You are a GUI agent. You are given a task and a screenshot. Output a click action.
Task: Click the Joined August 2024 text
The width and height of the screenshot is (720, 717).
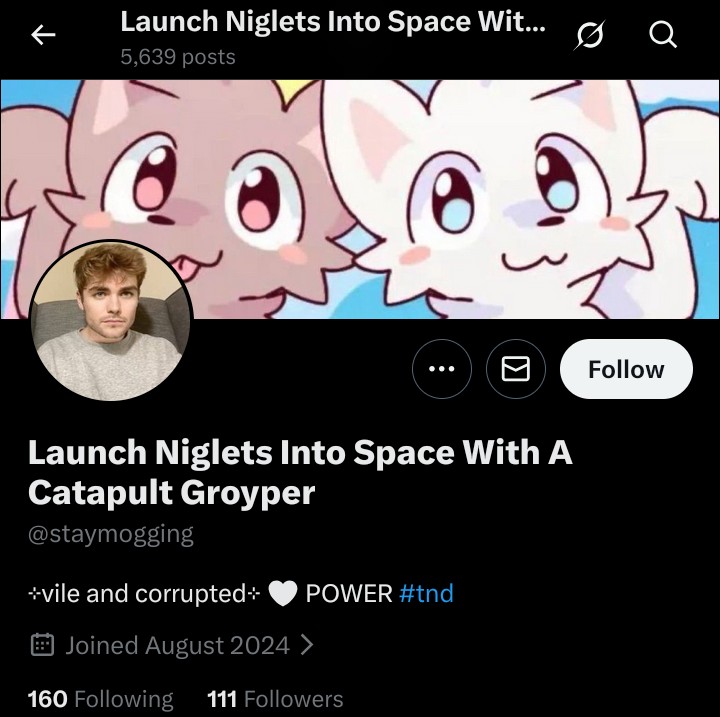(x=177, y=645)
